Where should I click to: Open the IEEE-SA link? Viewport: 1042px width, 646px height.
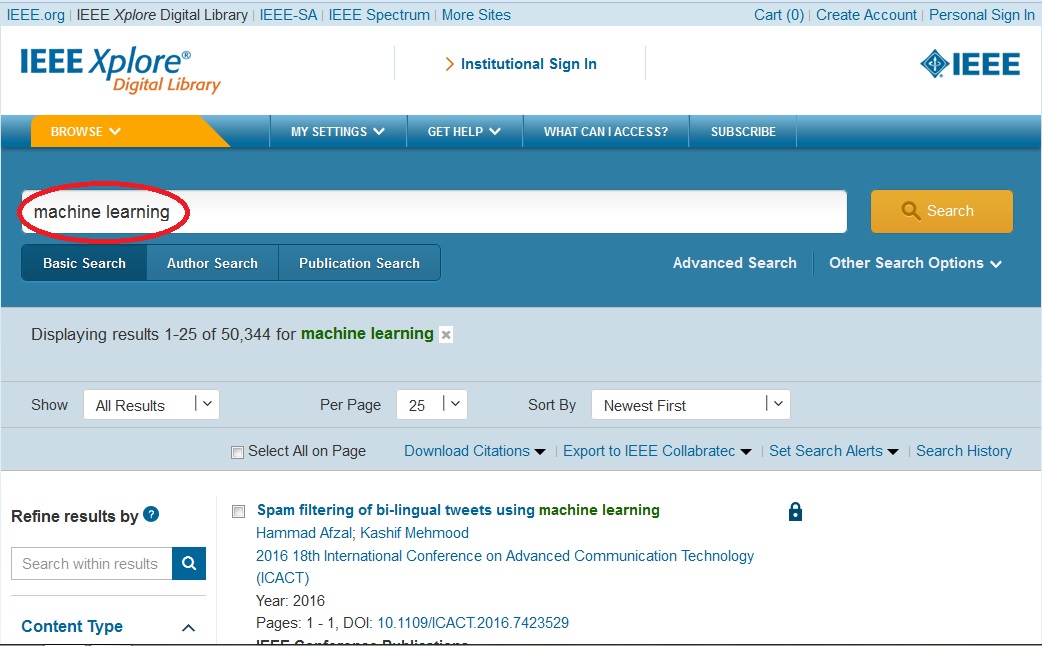pyautogui.click(x=288, y=15)
